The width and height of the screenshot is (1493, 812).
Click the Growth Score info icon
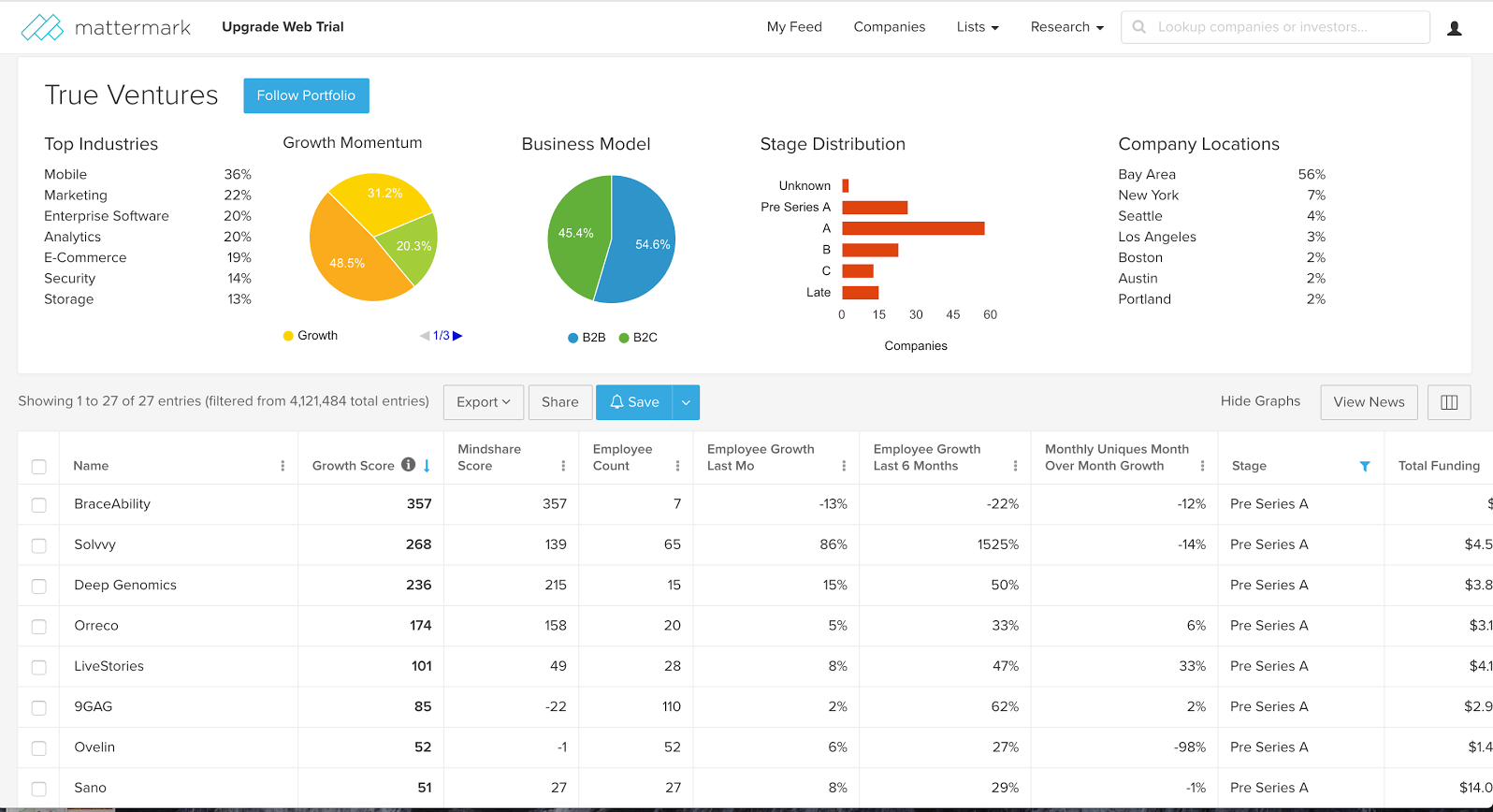point(408,464)
